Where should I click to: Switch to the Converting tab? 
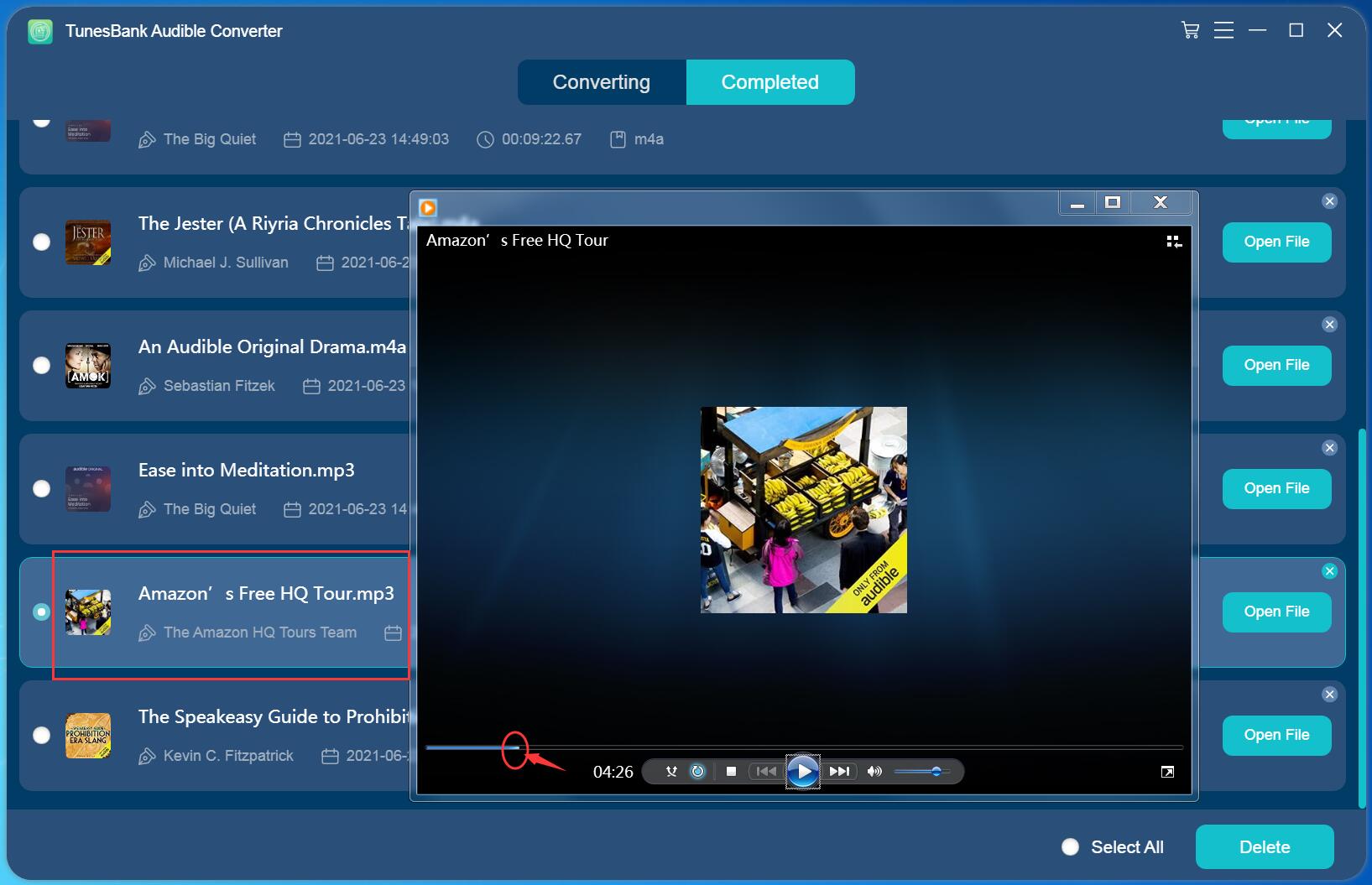(x=602, y=82)
